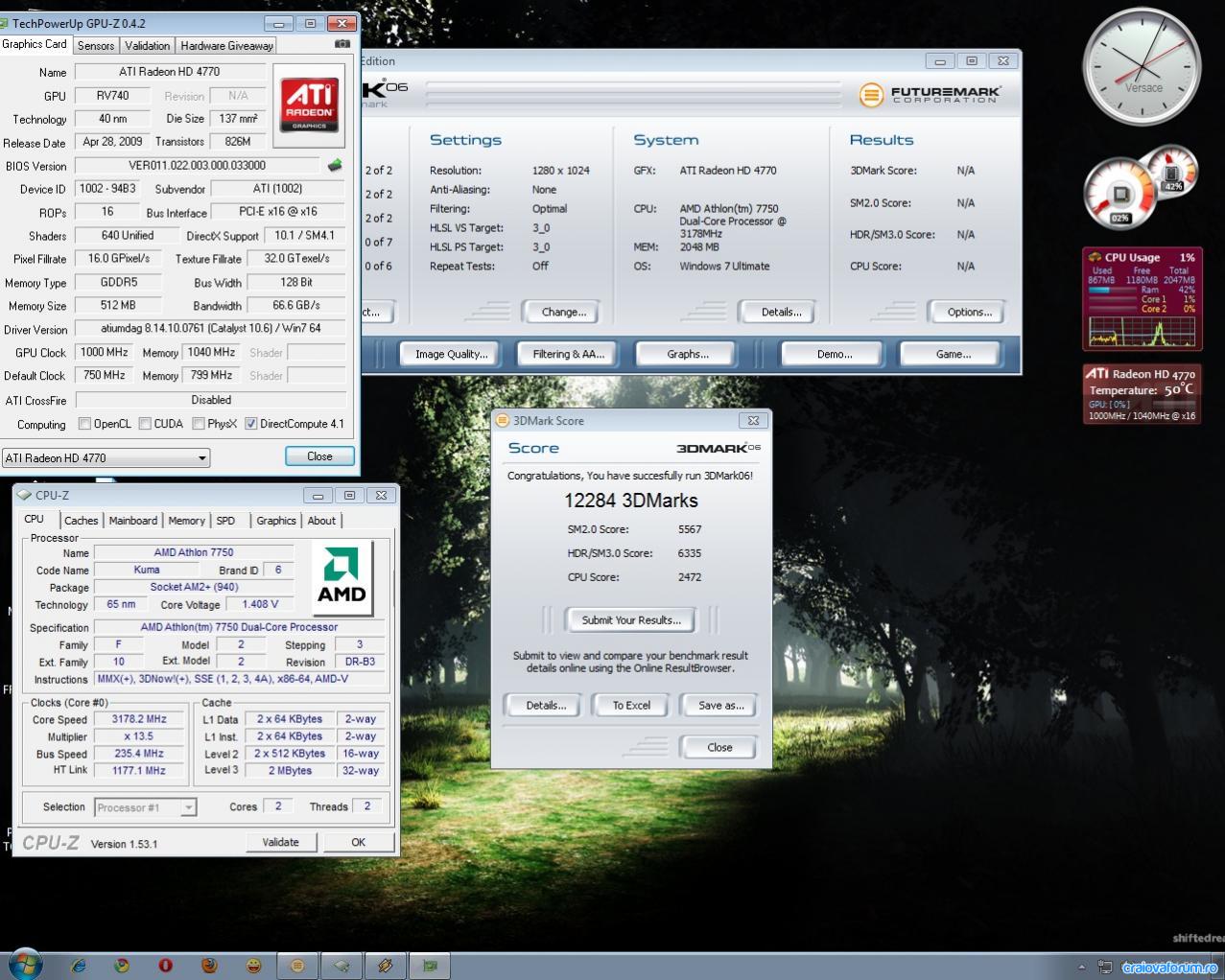Screen dimensions: 1225x980
Task: Click the GPU-Z BIOS Version field
Action: [197, 165]
